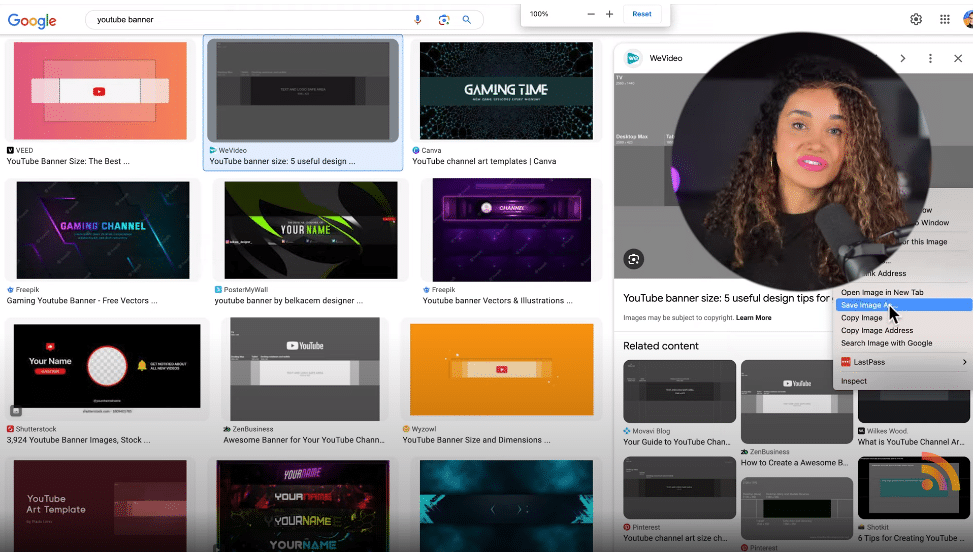The height and width of the screenshot is (552, 974).
Task: Expand the LastPass submenu
Action: pos(904,362)
